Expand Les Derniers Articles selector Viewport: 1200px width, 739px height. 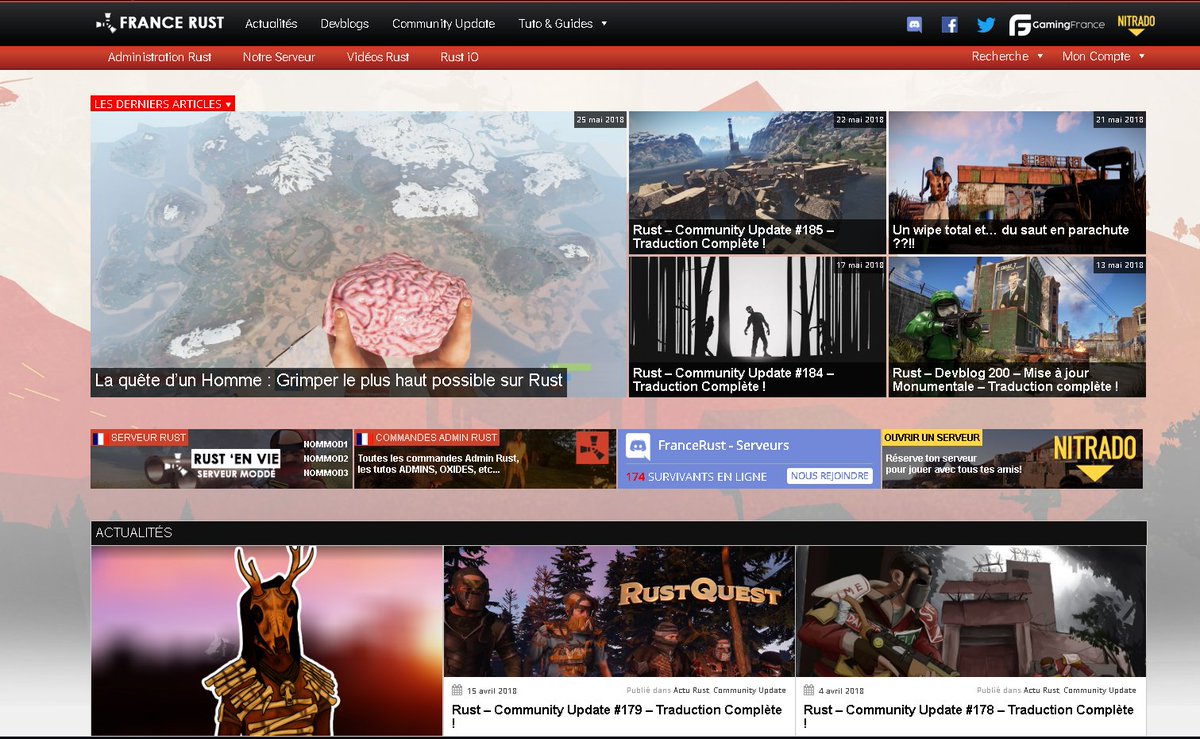[x=163, y=104]
